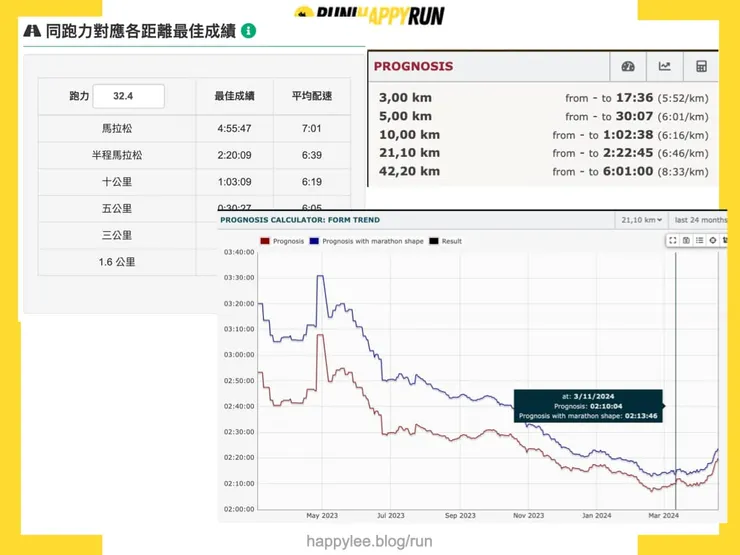
Task: Click the 1.6 公里 row label
Action: point(117,262)
